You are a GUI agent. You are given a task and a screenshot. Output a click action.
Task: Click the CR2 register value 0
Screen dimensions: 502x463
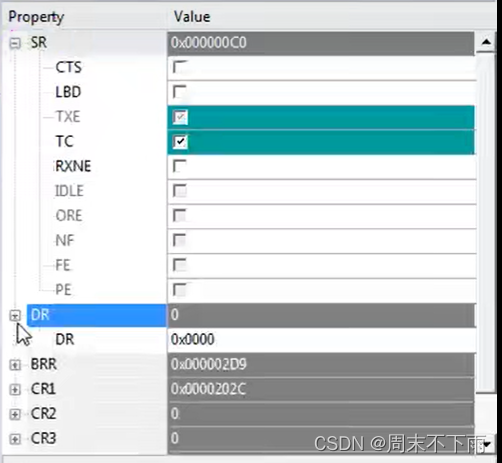coord(175,413)
